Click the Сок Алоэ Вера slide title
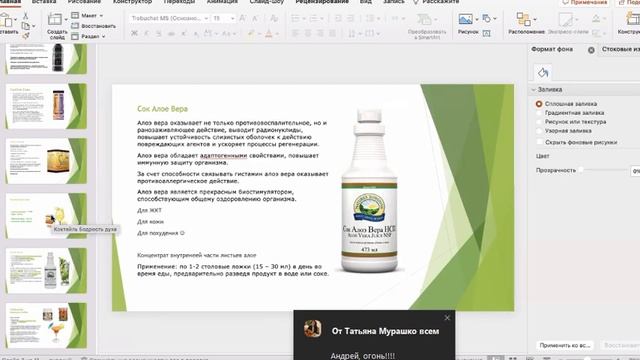This screenshot has width=640, height=360. click(162, 109)
